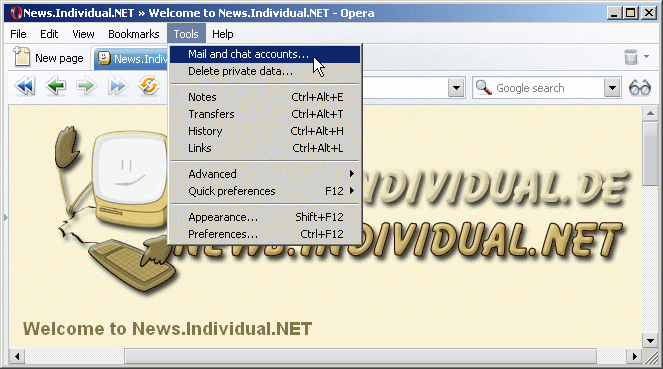Open the Edit menu

pyautogui.click(x=49, y=34)
